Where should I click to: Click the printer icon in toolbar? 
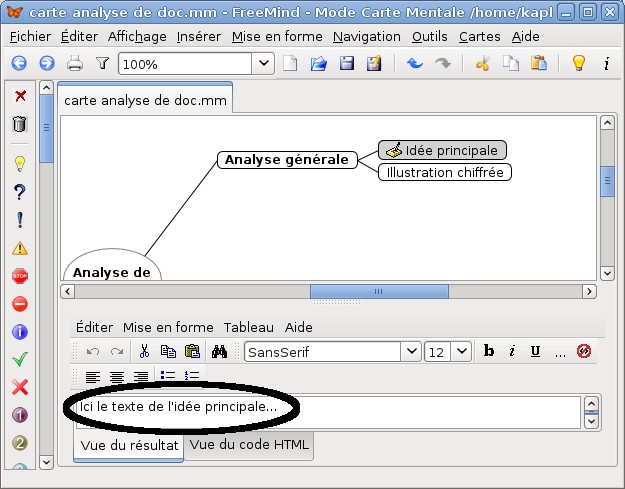[75, 63]
